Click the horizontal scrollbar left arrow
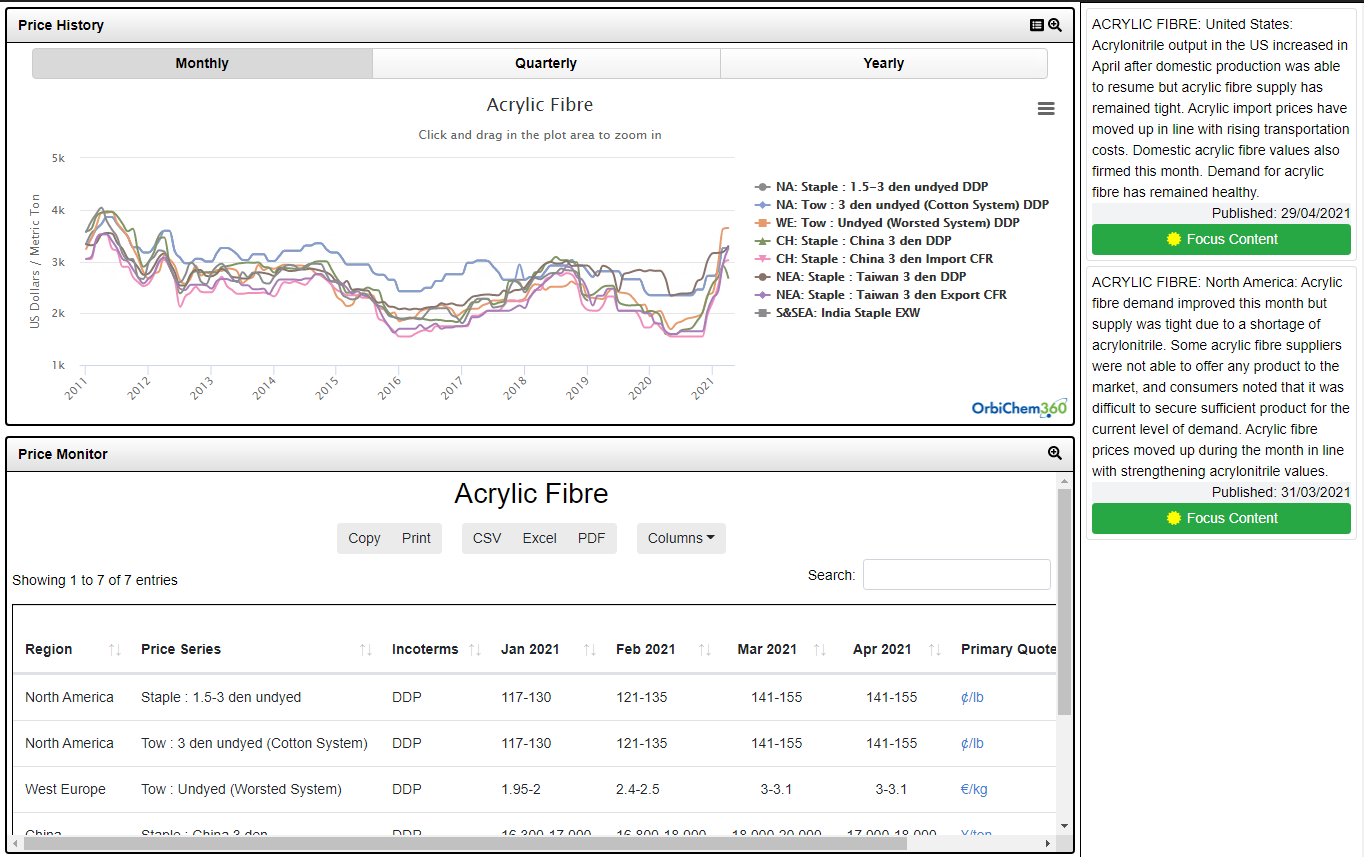The width and height of the screenshot is (1364, 857). [15, 843]
